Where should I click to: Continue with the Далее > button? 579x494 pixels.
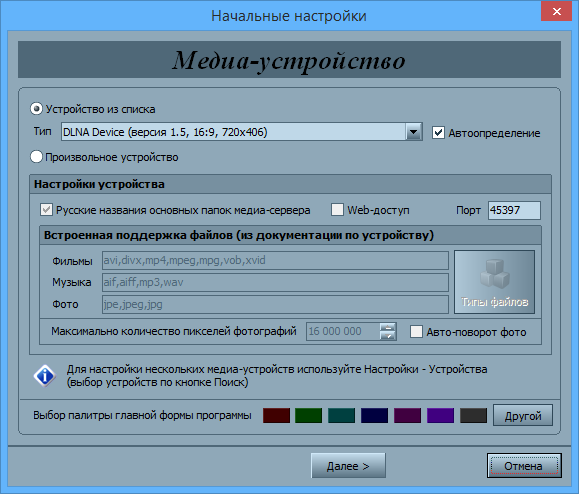348,466
